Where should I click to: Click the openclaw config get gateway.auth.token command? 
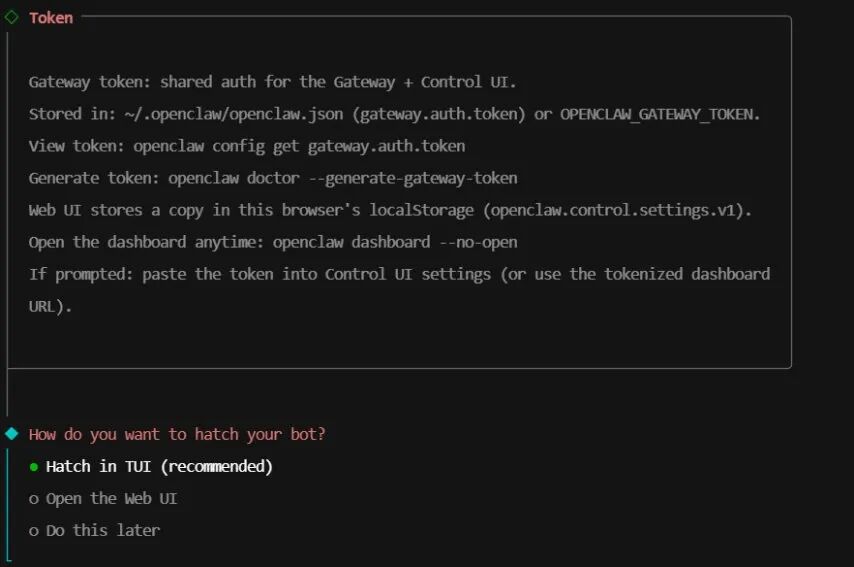(299, 146)
